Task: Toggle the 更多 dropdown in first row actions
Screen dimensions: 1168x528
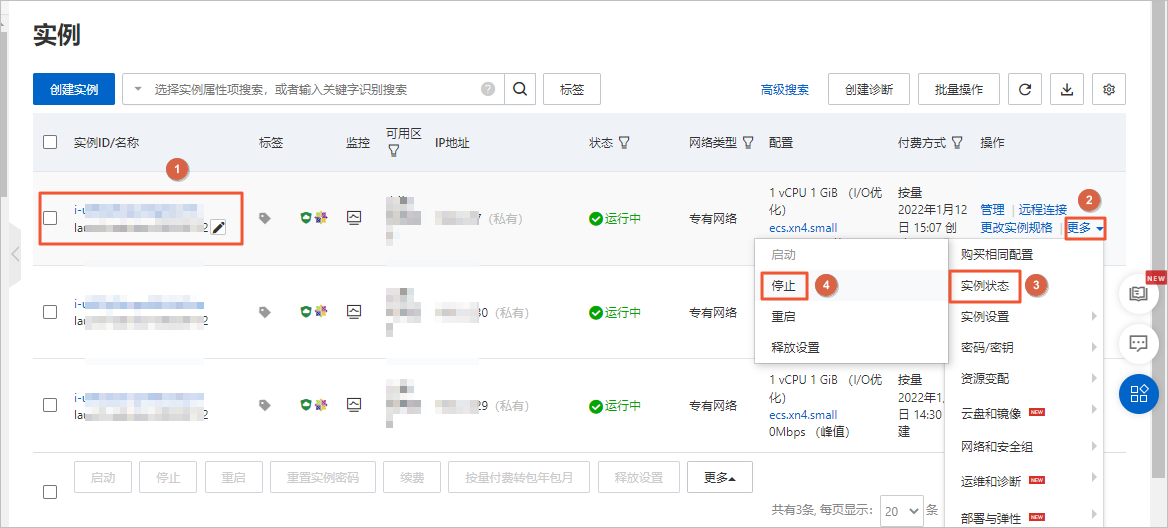Action: tap(1085, 228)
